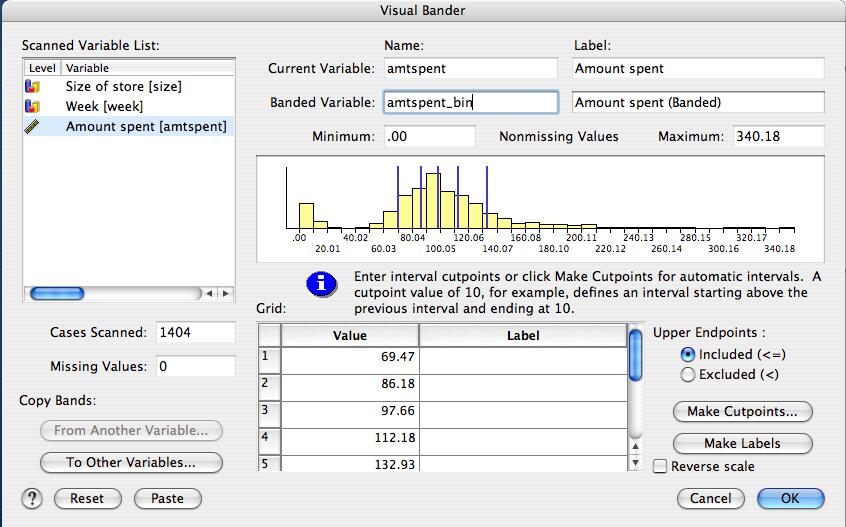
Task: Click the histogram bar at .00
Action: point(306,216)
